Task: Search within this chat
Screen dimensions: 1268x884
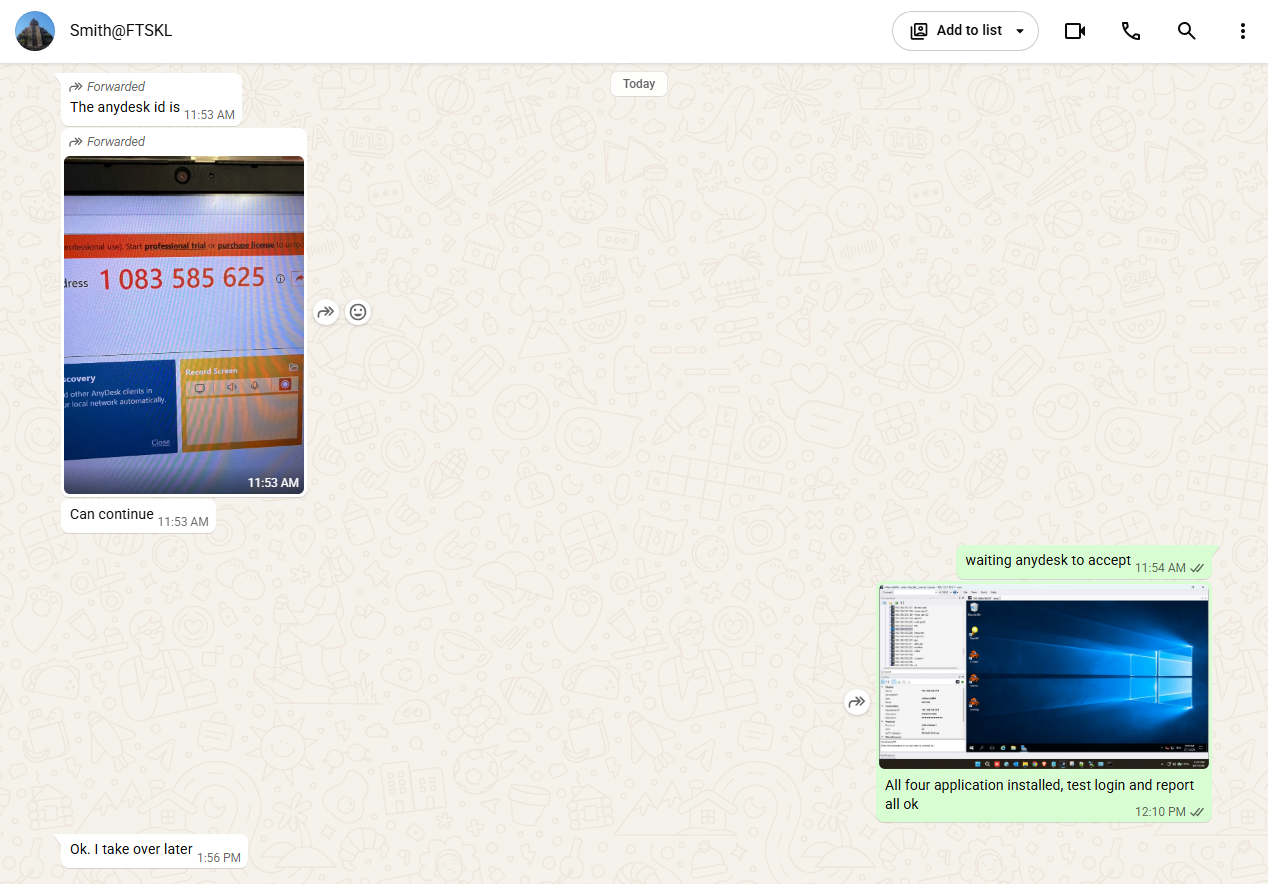Action: click(1187, 31)
